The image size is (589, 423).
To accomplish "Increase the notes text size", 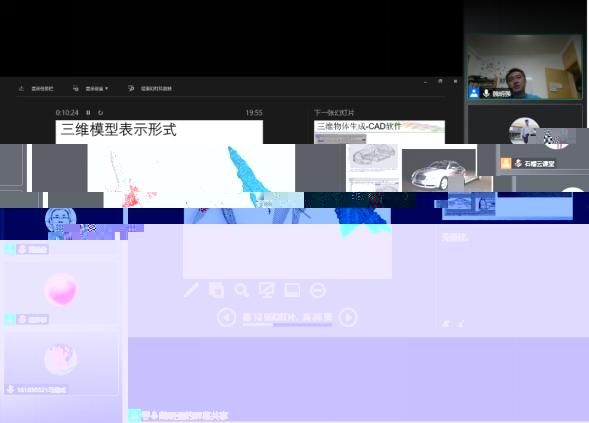I will (x=446, y=323).
